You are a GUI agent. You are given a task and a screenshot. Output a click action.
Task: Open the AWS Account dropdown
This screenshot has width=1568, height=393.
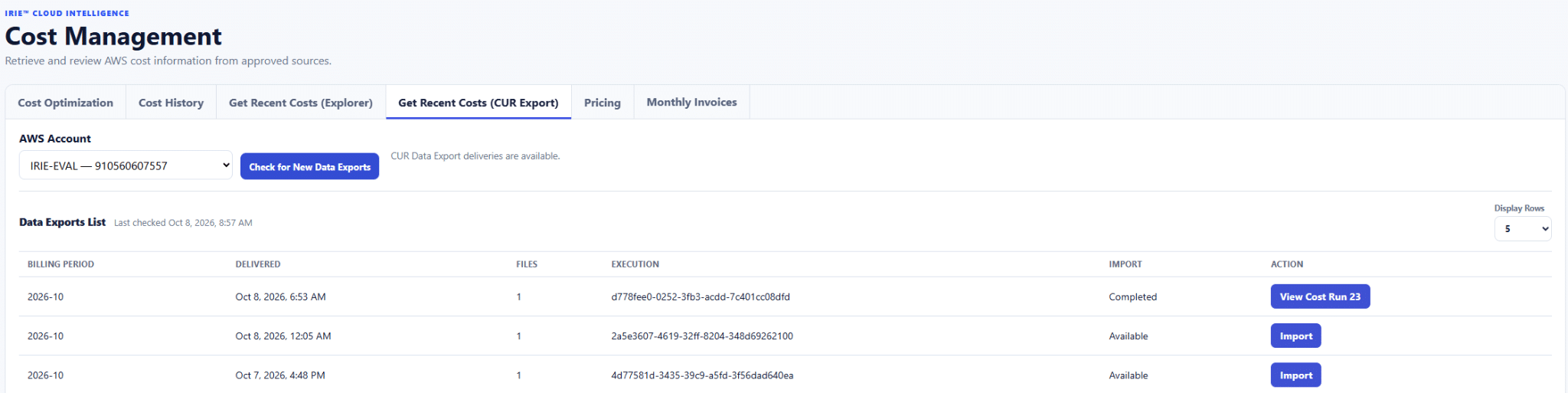126,165
